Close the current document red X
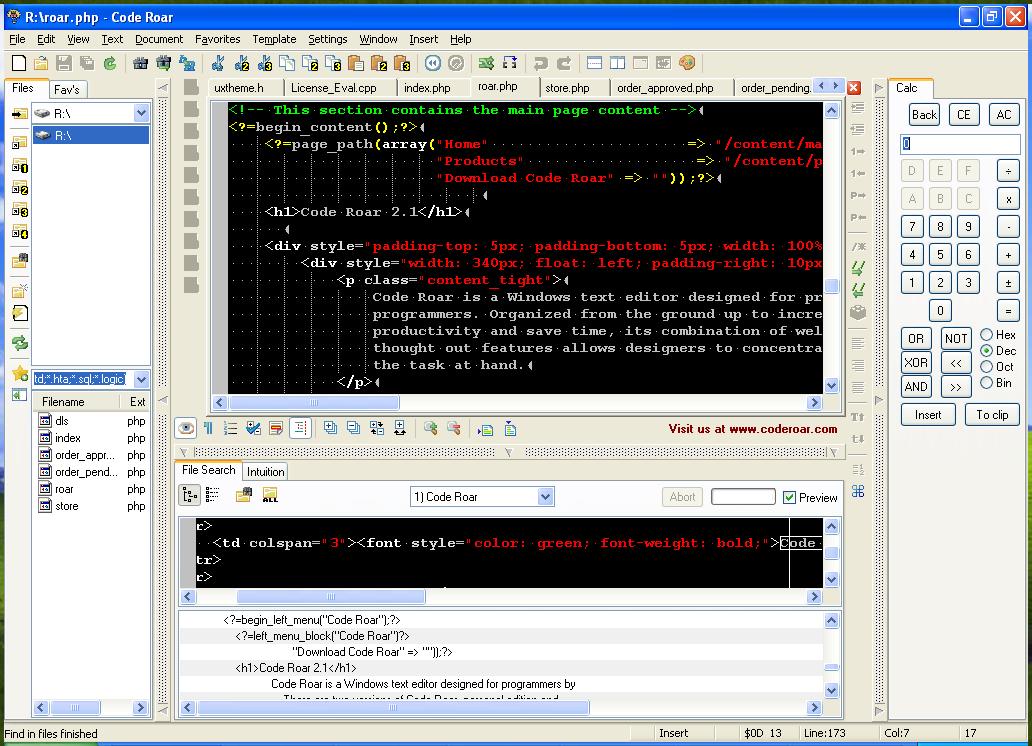Screen dimensions: 1032x746 point(854,88)
